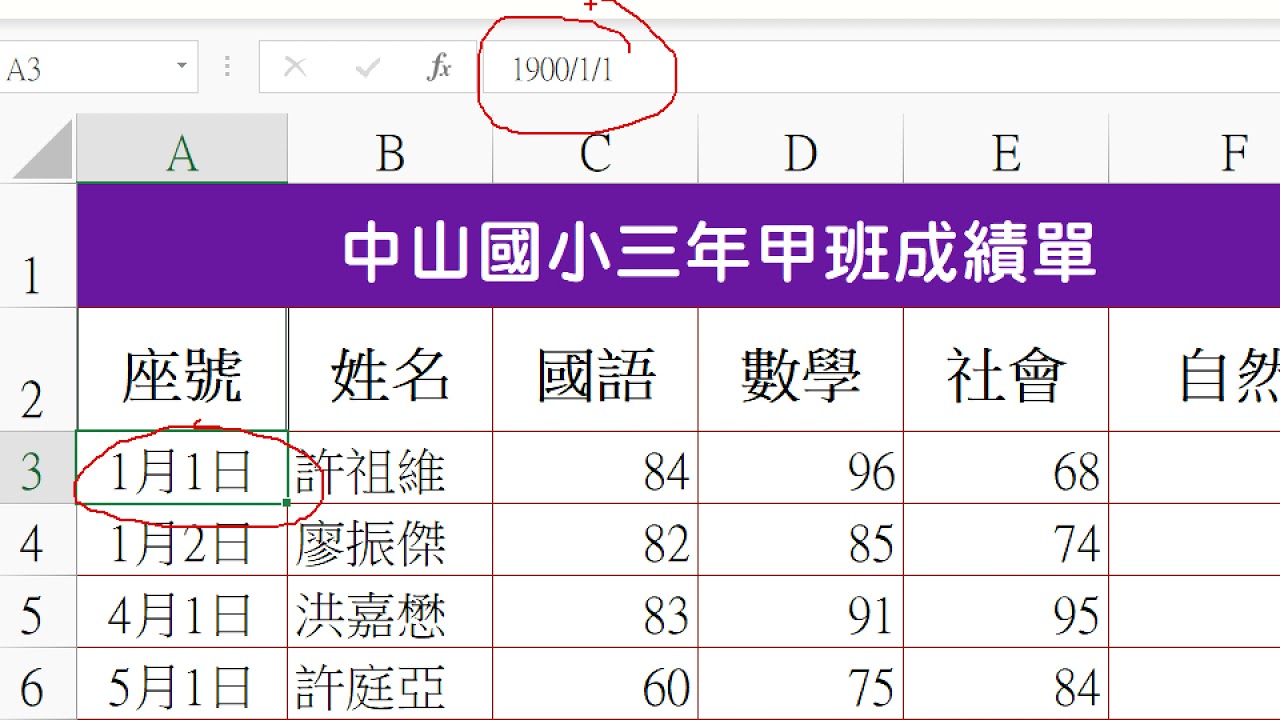The image size is (1280, 720).
Task: Select column A header
Action: click(x=182, y=151)
